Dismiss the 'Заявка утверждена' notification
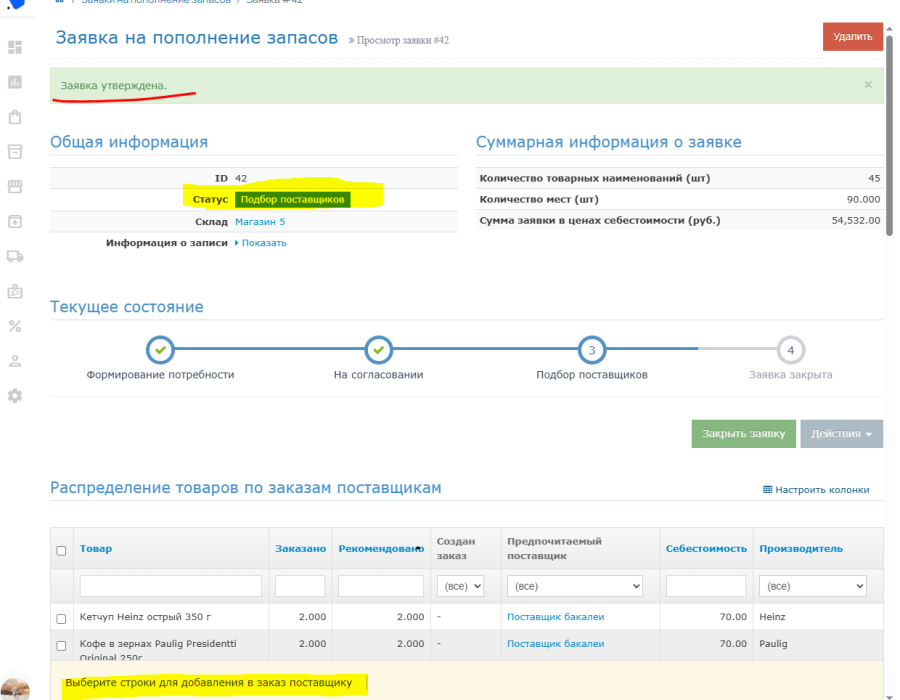This screenshot has width=900, height=700. (x=868, y=85)
